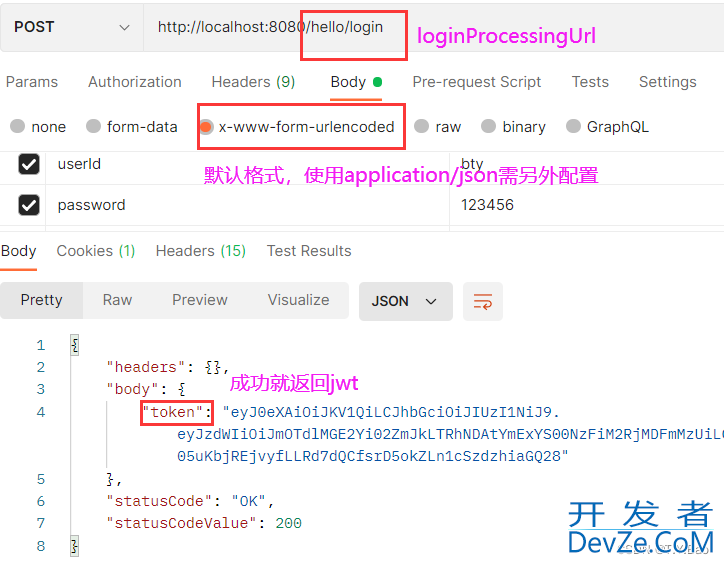Open the POST method dropdown
Screen dimensions: 724x564
coord(72,27)
